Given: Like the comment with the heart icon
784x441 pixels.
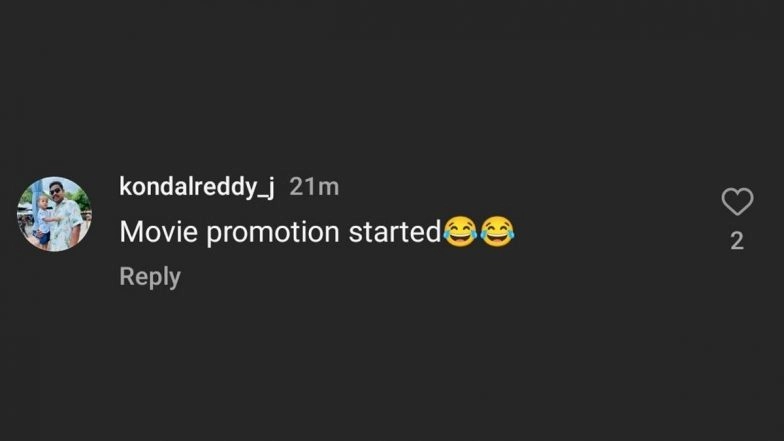Looking at the screenshot, I should tap(737, 202).
